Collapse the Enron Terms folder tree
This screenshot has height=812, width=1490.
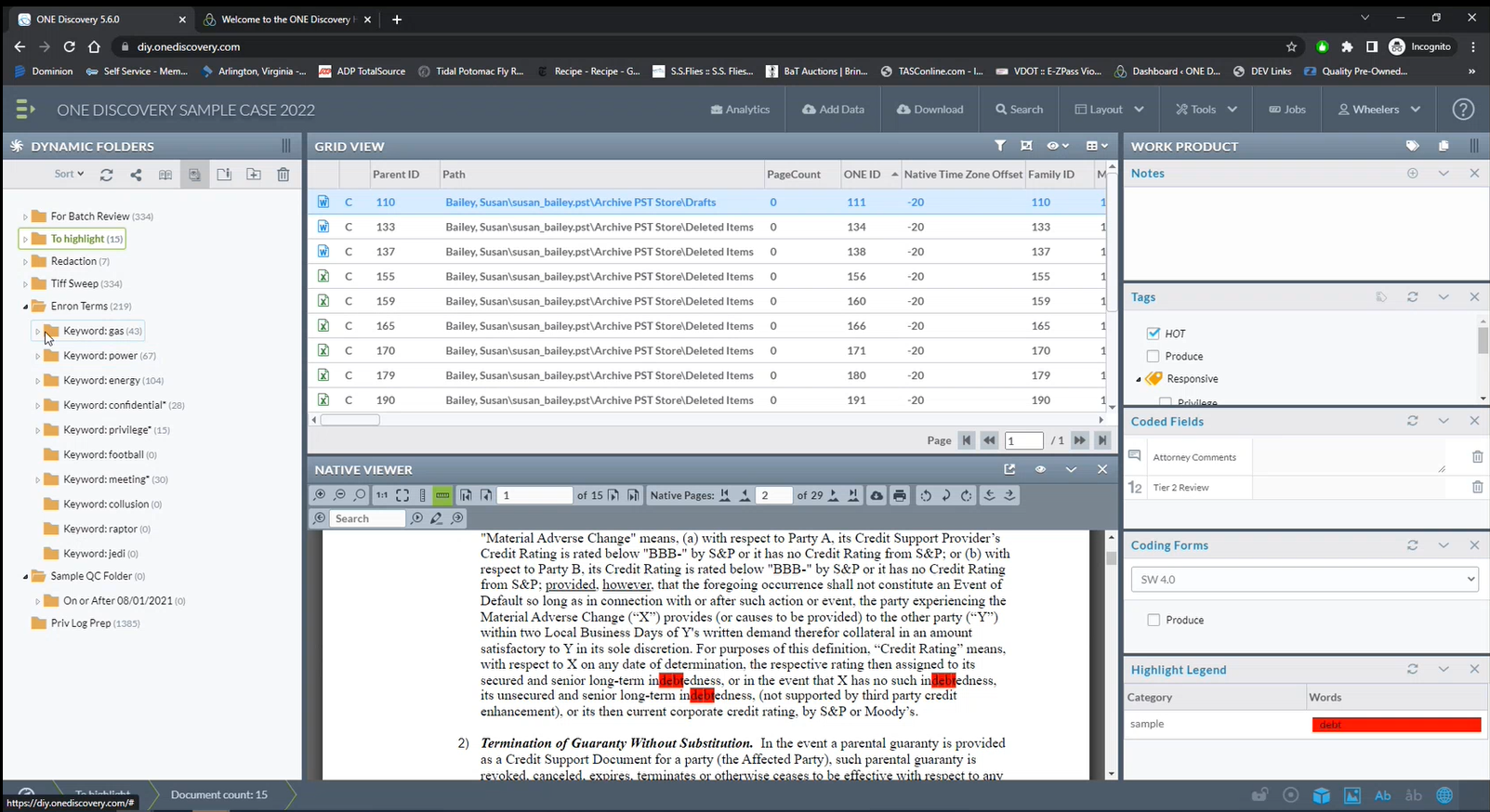(25, 307)
